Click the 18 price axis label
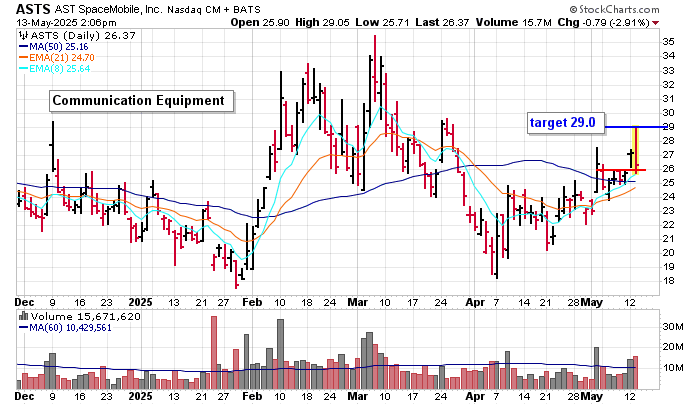This screenshot has height=405, width=700. (668, 281)
